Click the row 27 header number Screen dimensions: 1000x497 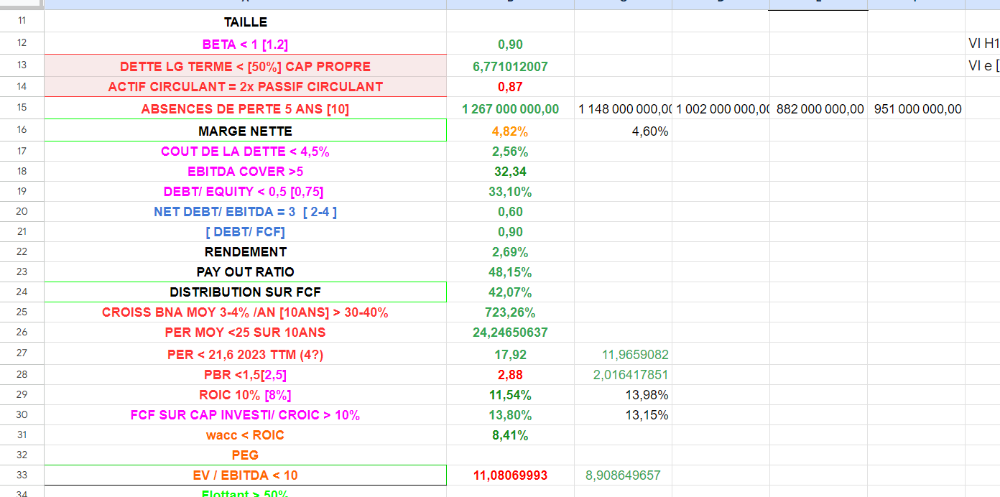click(22, 353)
